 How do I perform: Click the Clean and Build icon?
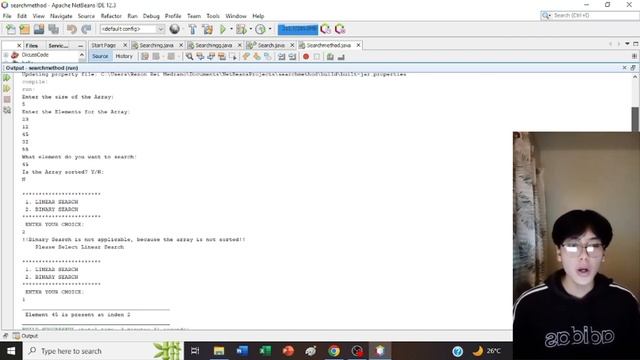pyautogui.click(x=207, y=29)
